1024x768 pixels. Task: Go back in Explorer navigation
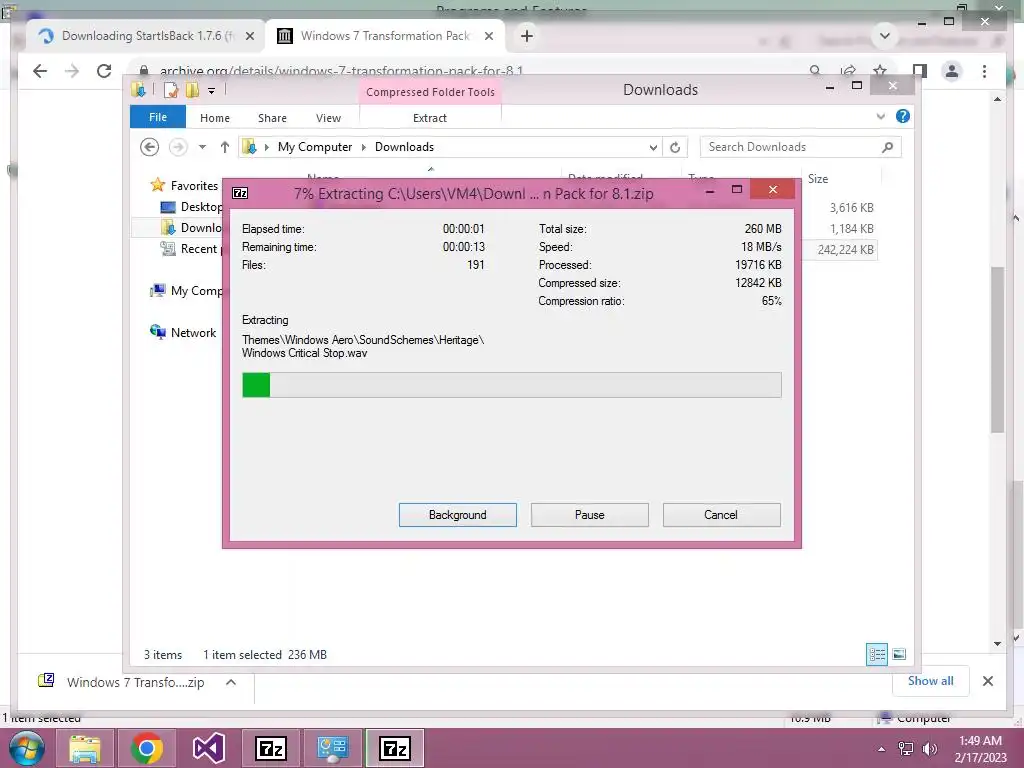150,147
